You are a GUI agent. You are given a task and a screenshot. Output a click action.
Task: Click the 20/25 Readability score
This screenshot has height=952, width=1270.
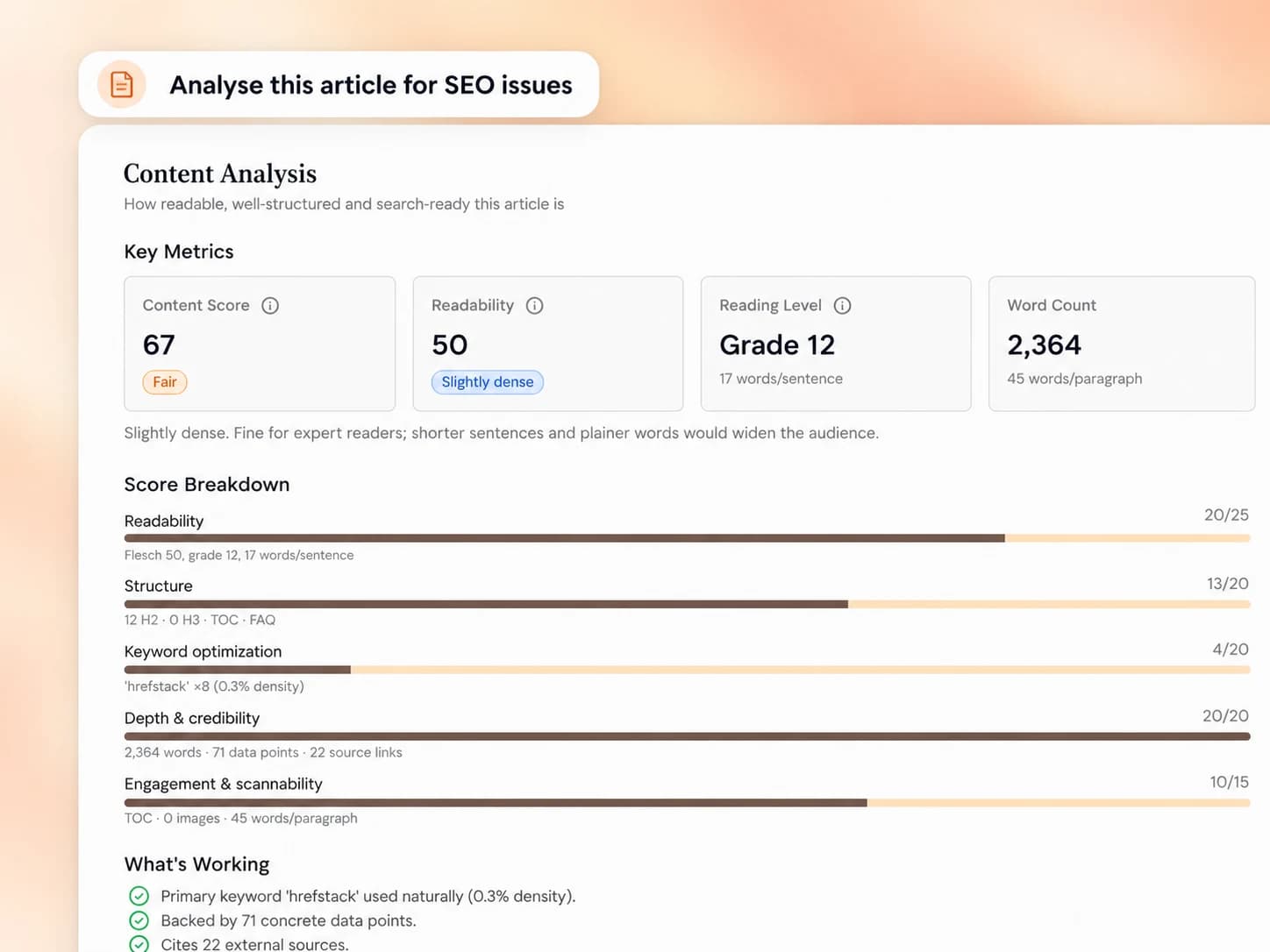(x=1226, y=515)
